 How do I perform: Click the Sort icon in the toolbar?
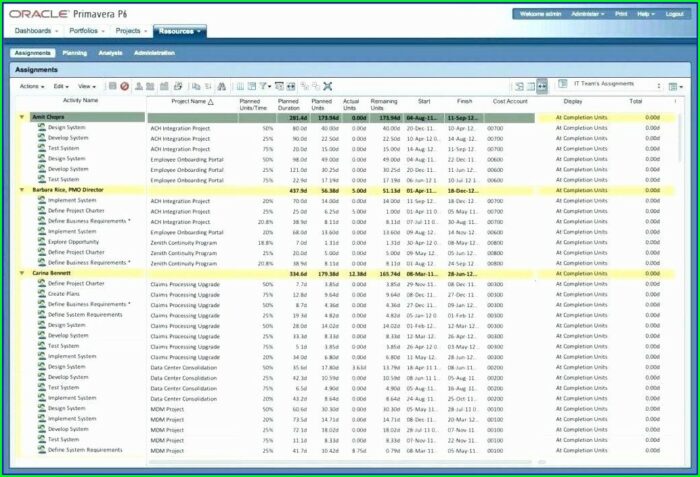pos(208,86)
